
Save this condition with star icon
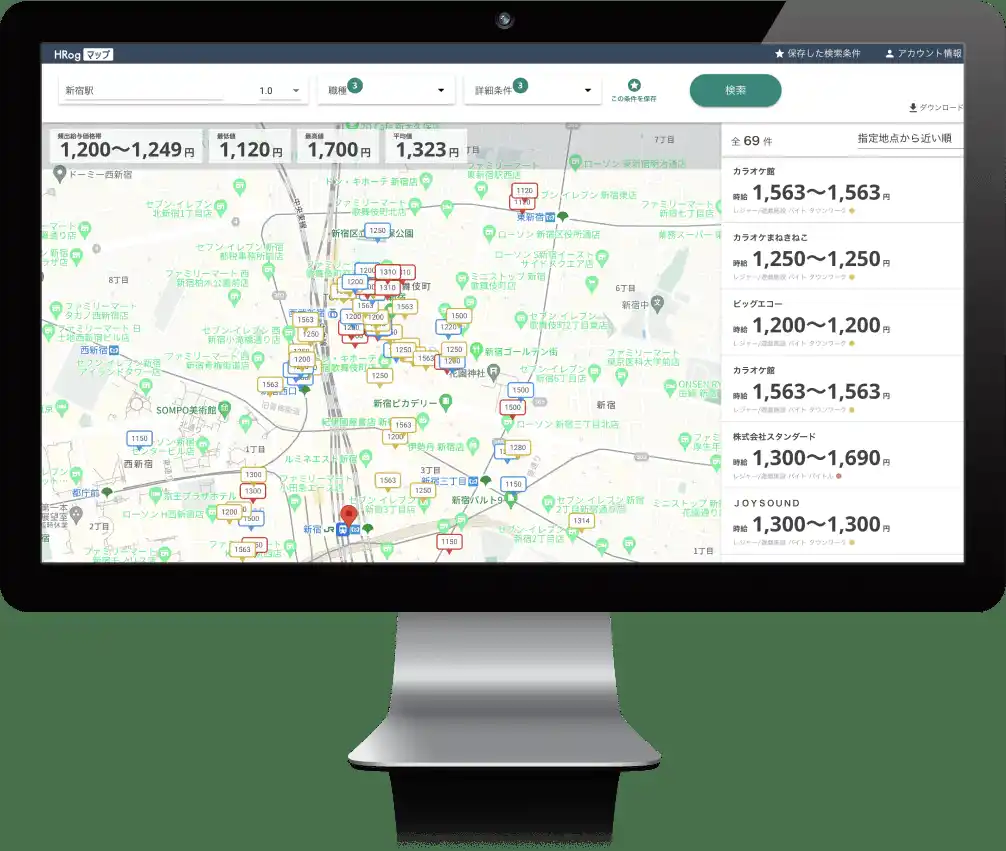tap(634, 87)
